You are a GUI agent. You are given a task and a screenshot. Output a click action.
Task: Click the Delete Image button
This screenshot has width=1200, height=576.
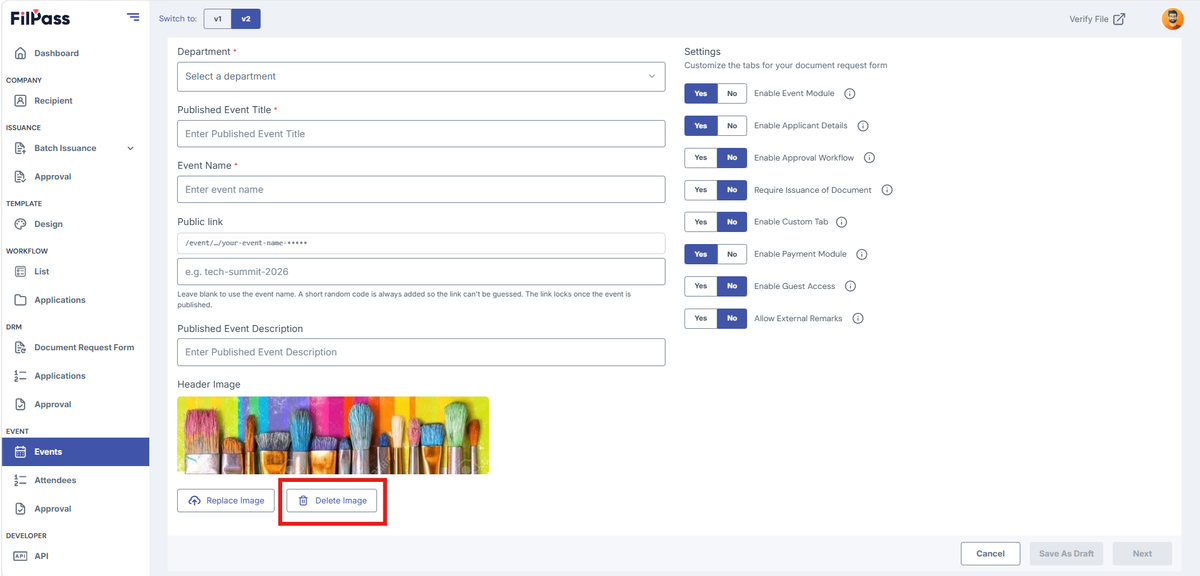coord(332,500)
